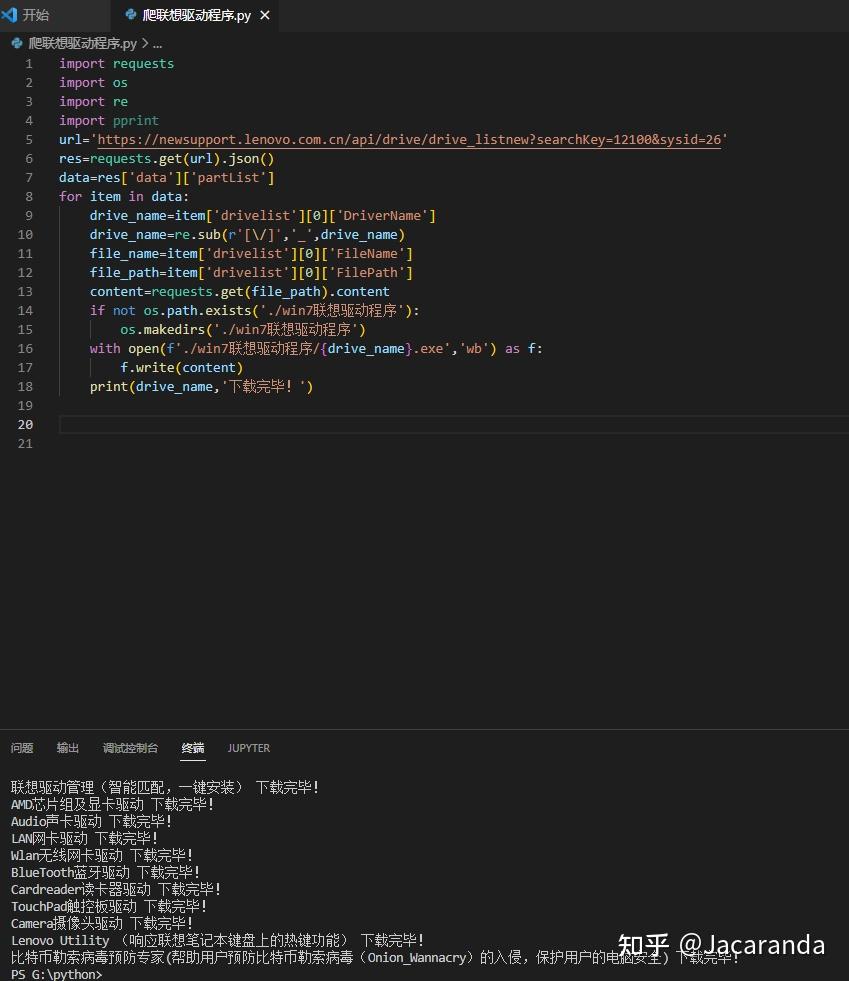The width and height of the screenshot is (849, 981).
Task: Click terminal line starting '比特币勒索病毒预防专家'
Action: point(375,957)
